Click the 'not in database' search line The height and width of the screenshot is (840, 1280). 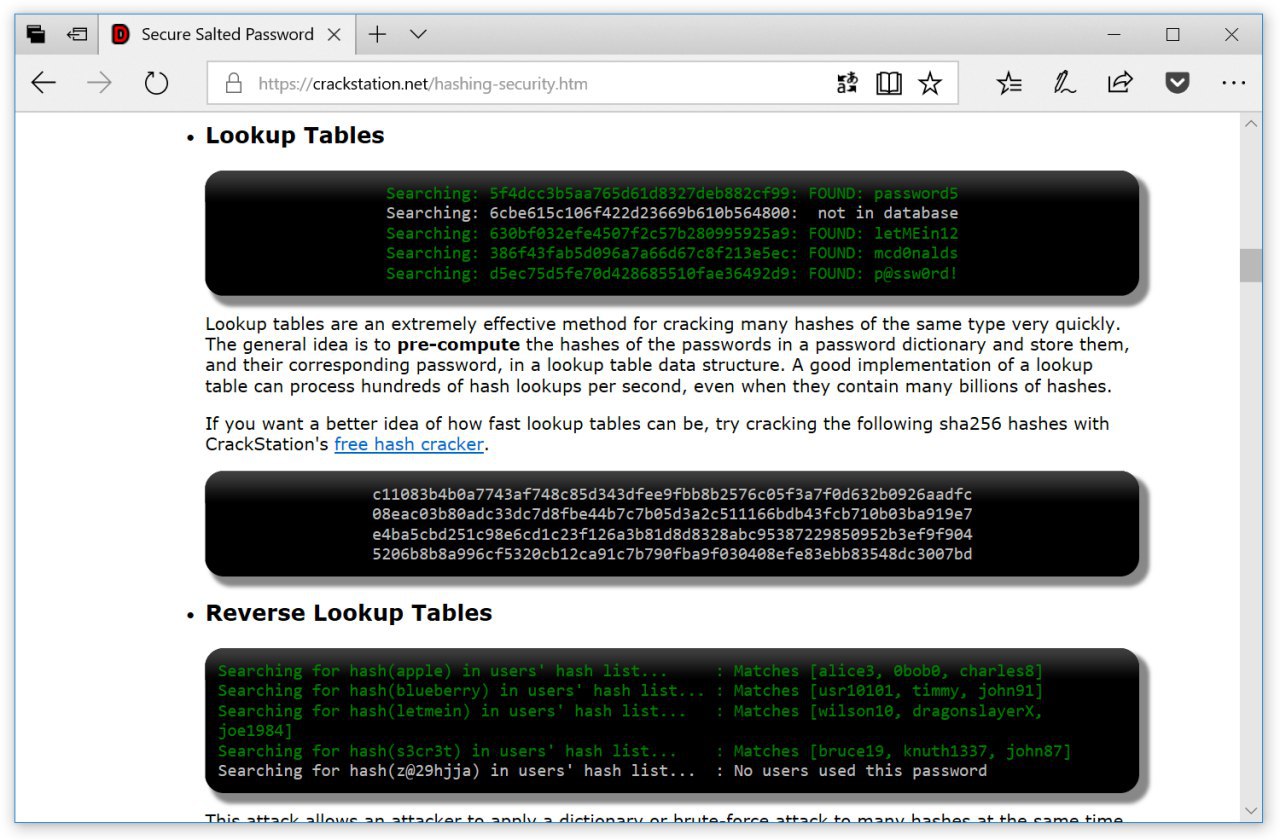(x=672, y=213)
